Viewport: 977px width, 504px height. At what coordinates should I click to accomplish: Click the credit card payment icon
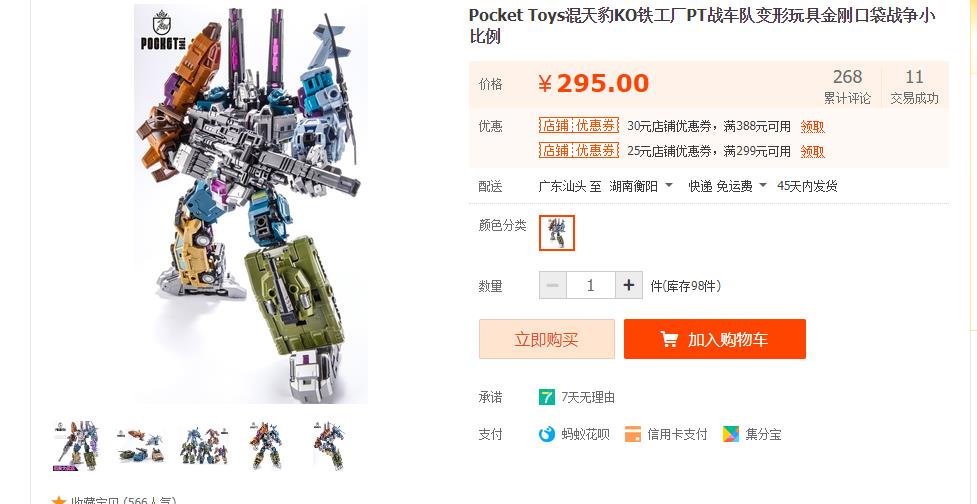[x=632, y=434]
